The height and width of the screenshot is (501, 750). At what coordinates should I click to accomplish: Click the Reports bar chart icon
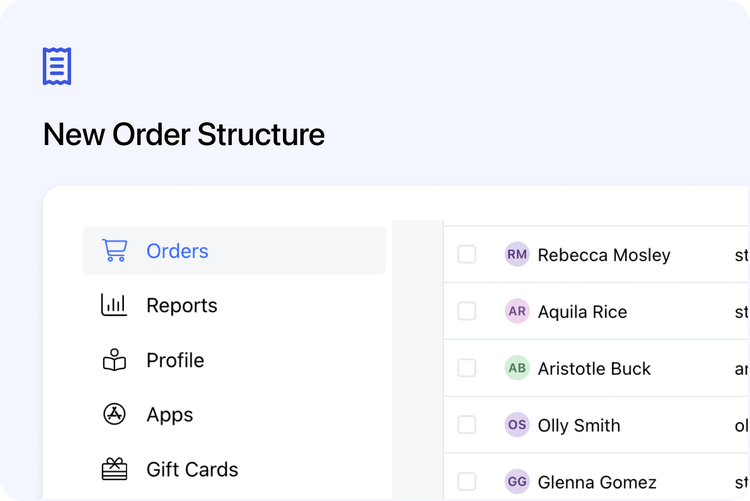point(114,305)
